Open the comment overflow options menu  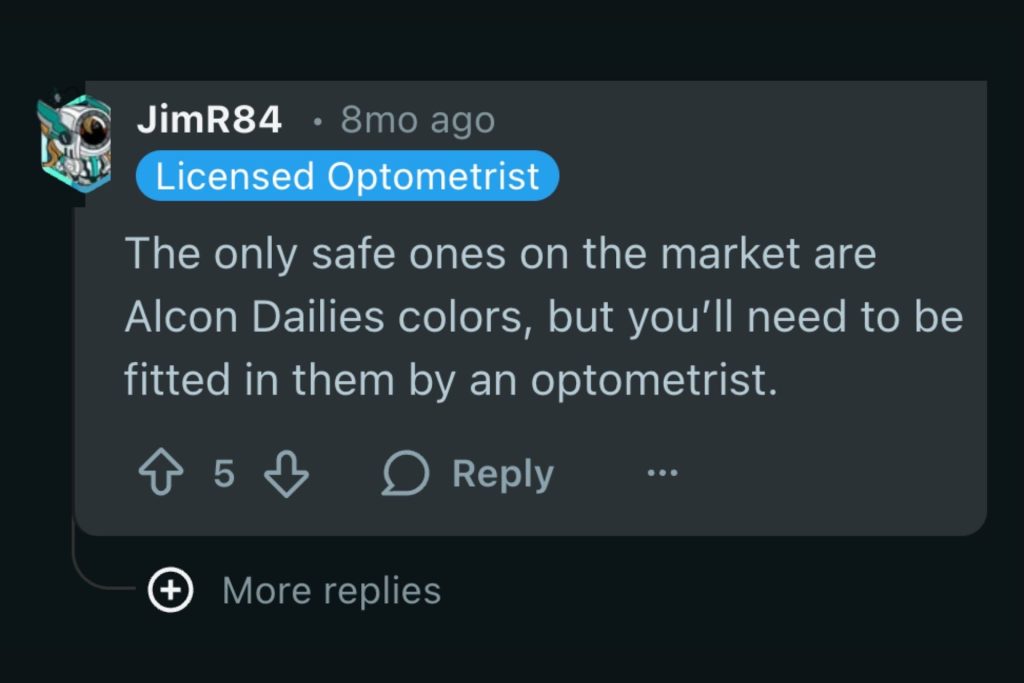(x=663, y=472)
